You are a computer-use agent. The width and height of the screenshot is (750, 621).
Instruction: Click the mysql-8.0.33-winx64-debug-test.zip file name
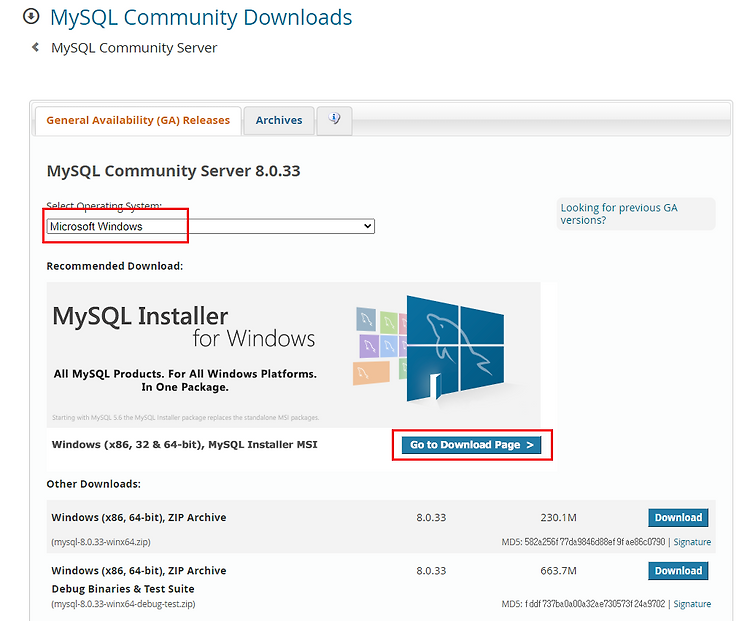pyautogui.click(x=123, y=604)
